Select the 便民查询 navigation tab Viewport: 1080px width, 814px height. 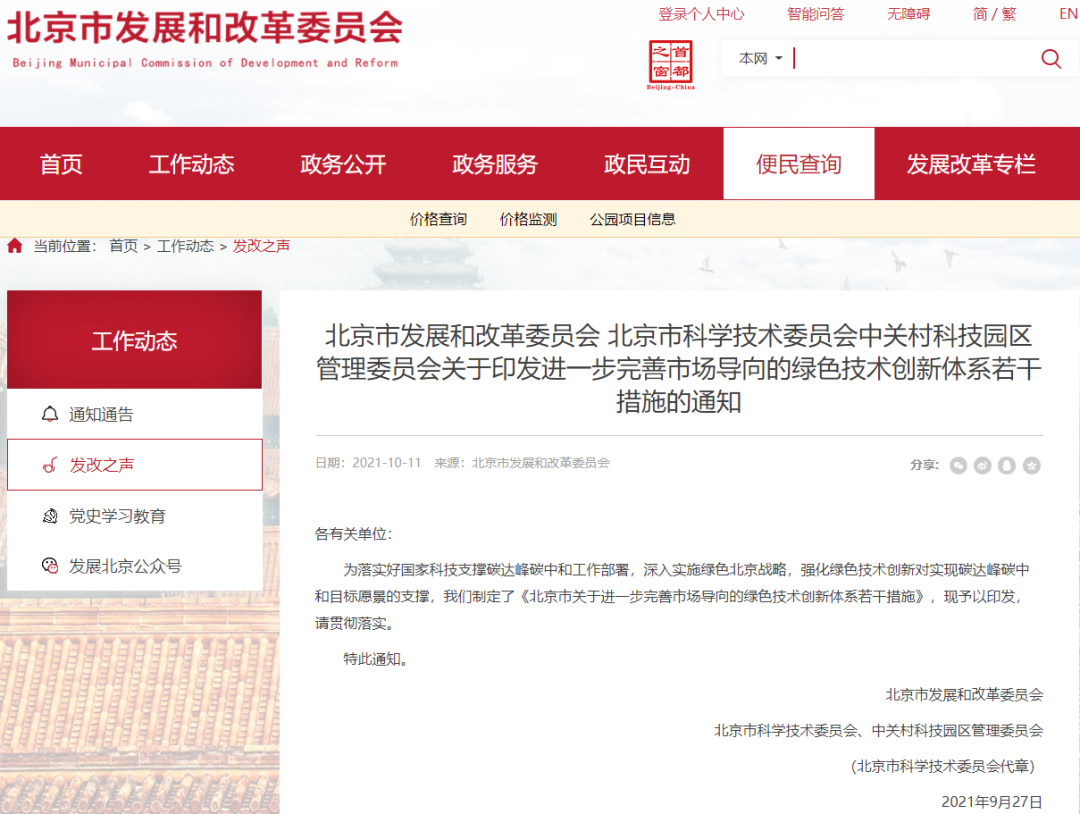pyautogui.click(x=799, y=164)
